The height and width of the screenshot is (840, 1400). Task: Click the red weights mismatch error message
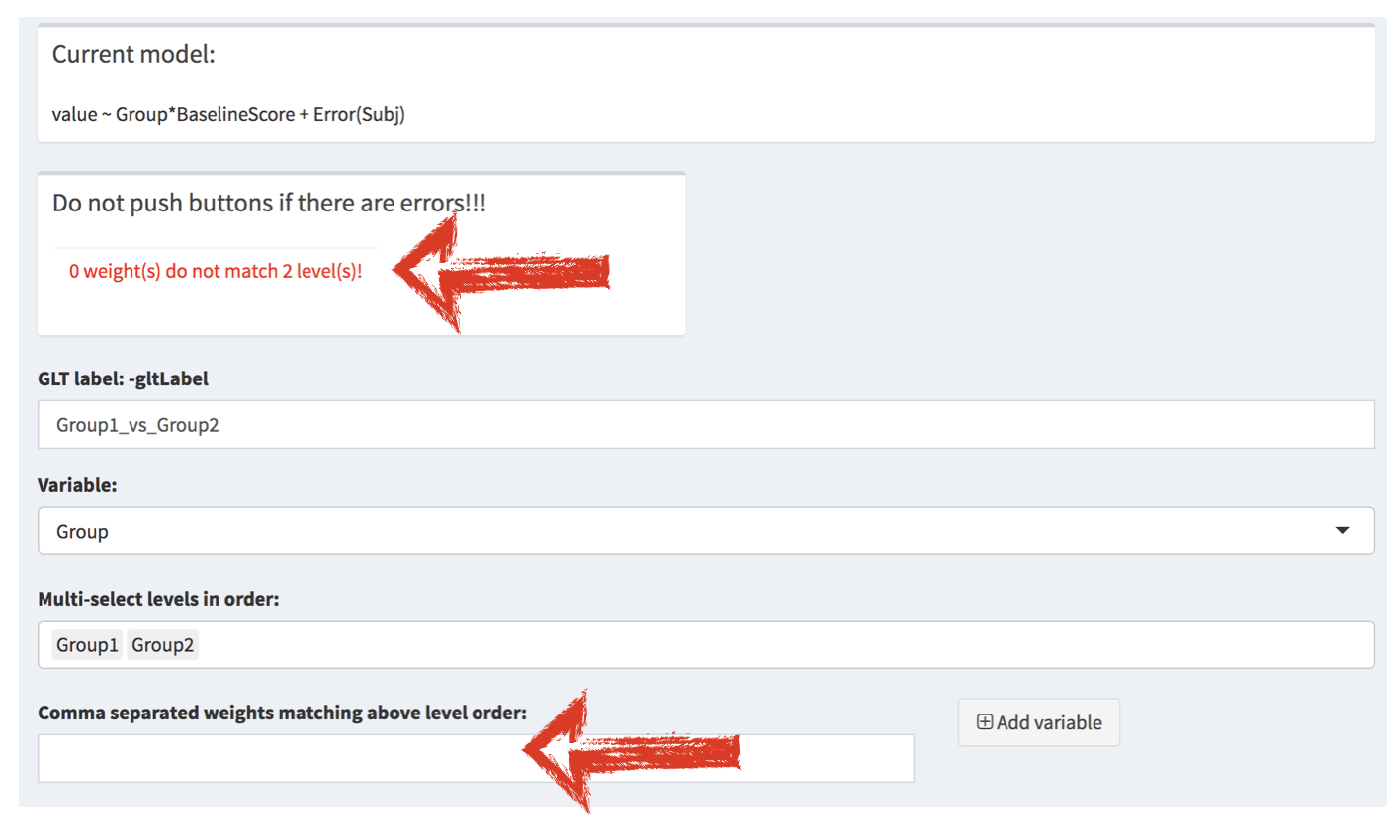coord(216,271)
